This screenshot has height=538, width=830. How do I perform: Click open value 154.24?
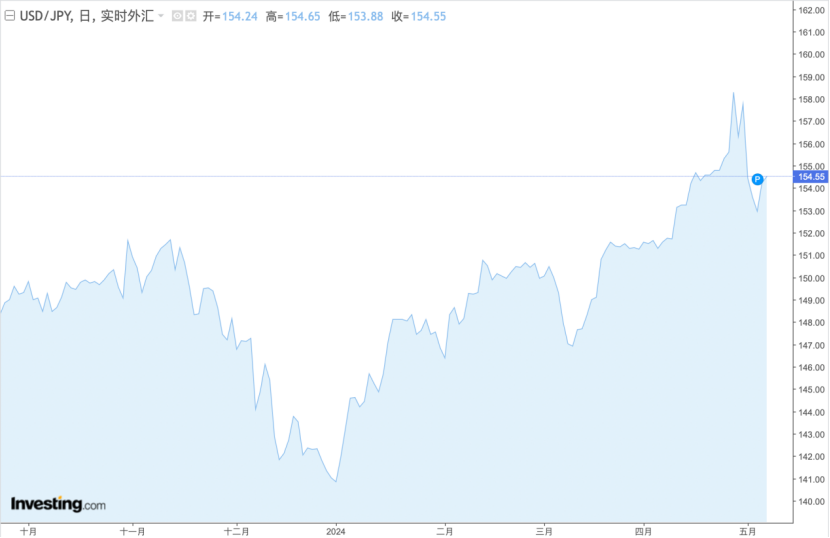pyautogui.click(x=239, y=16)
